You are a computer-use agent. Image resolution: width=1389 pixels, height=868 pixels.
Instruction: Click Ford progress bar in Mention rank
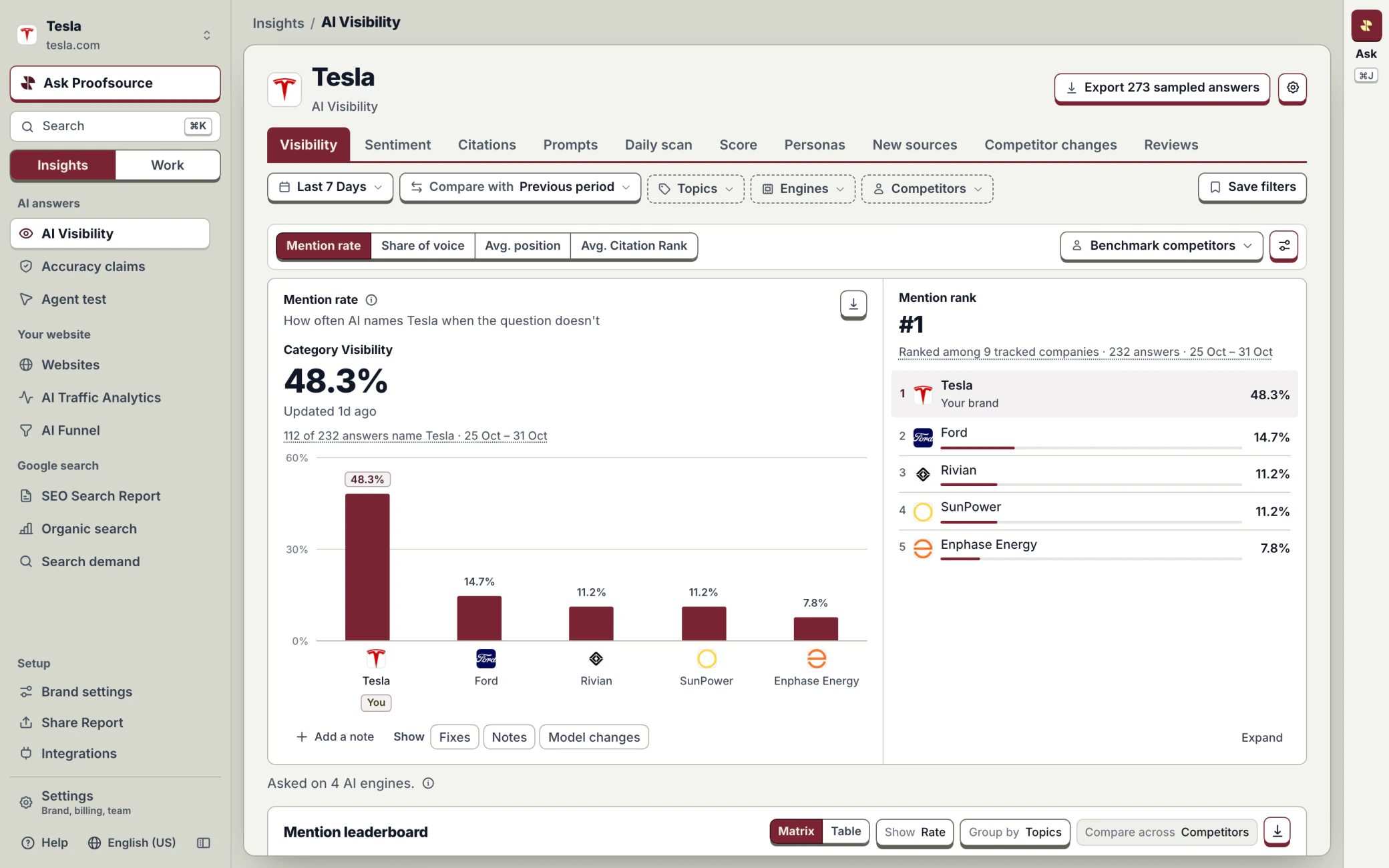(1091, 448)
